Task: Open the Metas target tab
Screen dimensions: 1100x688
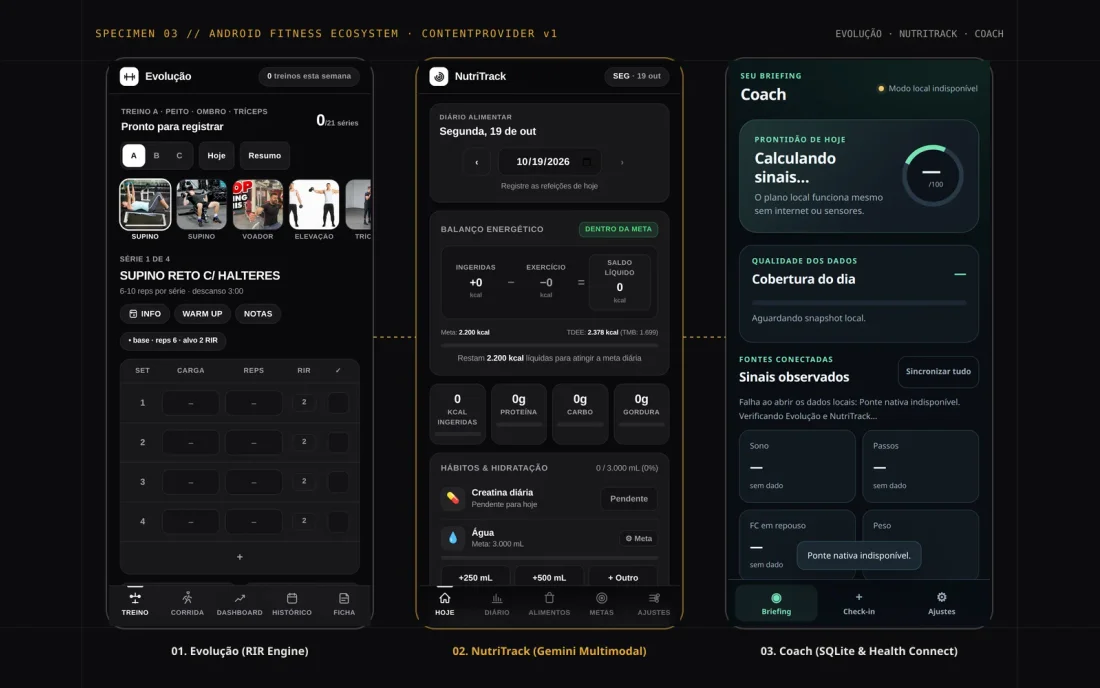Action: point(601,604)
